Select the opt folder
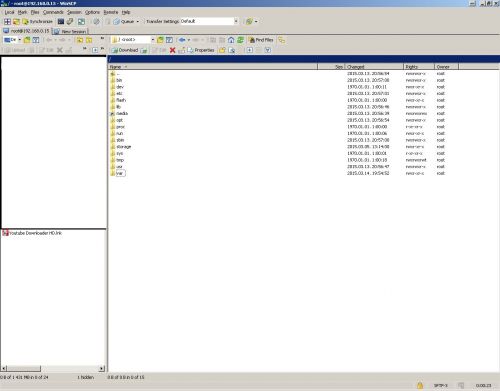The height and width of the screenshot is (391, 500). click(x=119, y=120)
